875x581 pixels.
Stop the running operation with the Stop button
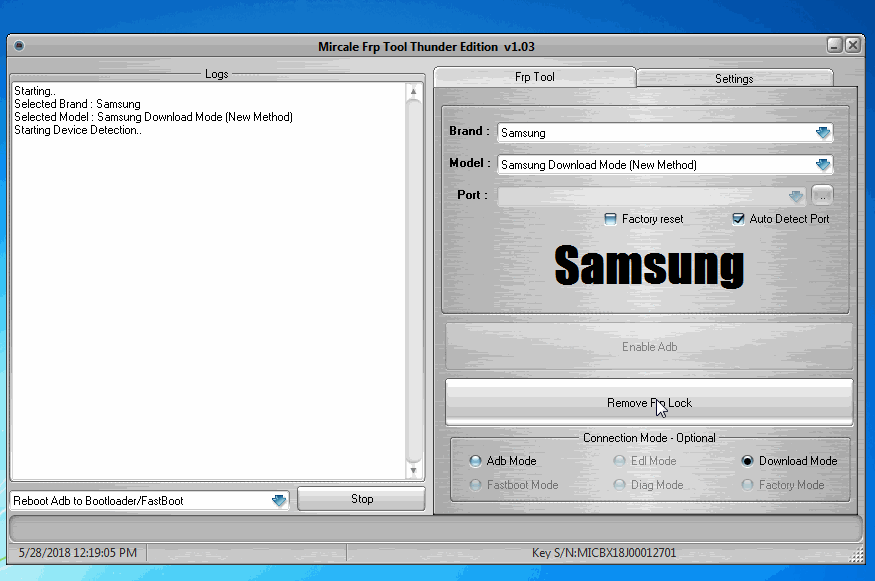point(362,499)
